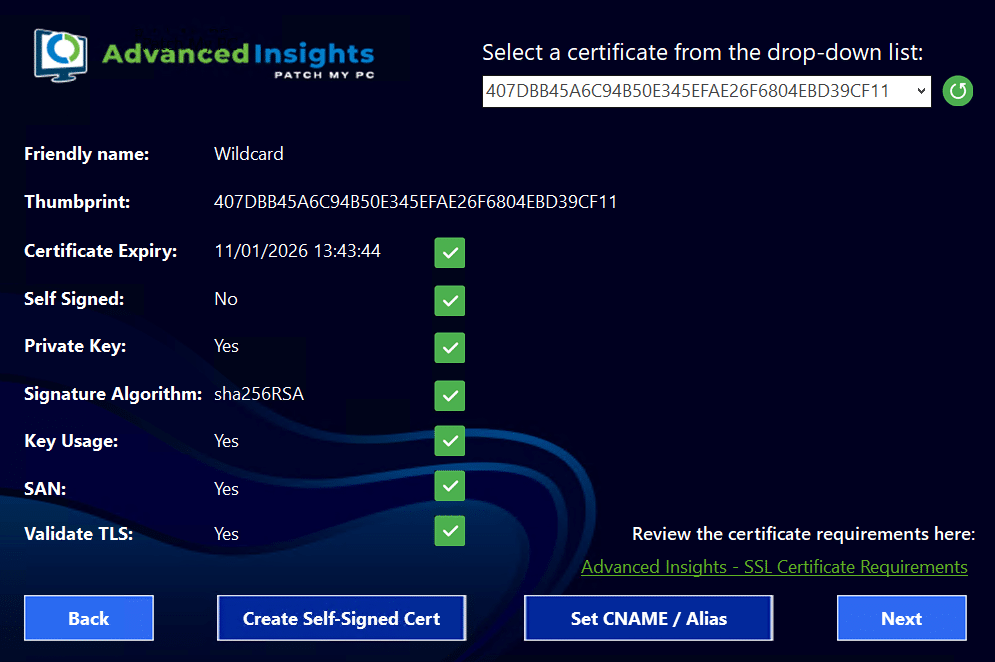The width and height of the screenshot is (995, 662).
Task: Click the green check beside Validate TLS
Action: [450, 531]
